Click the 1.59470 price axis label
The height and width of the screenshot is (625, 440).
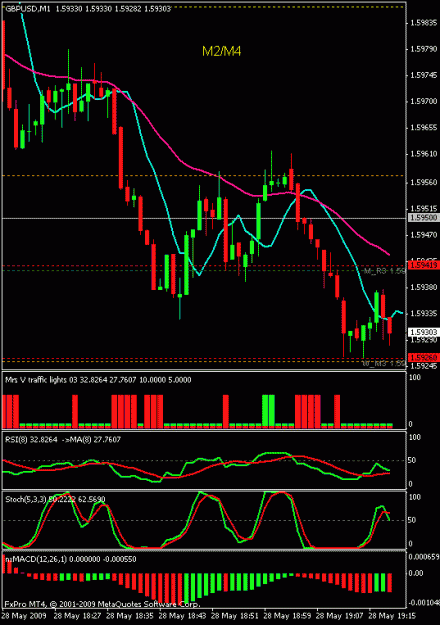(424, 235)
